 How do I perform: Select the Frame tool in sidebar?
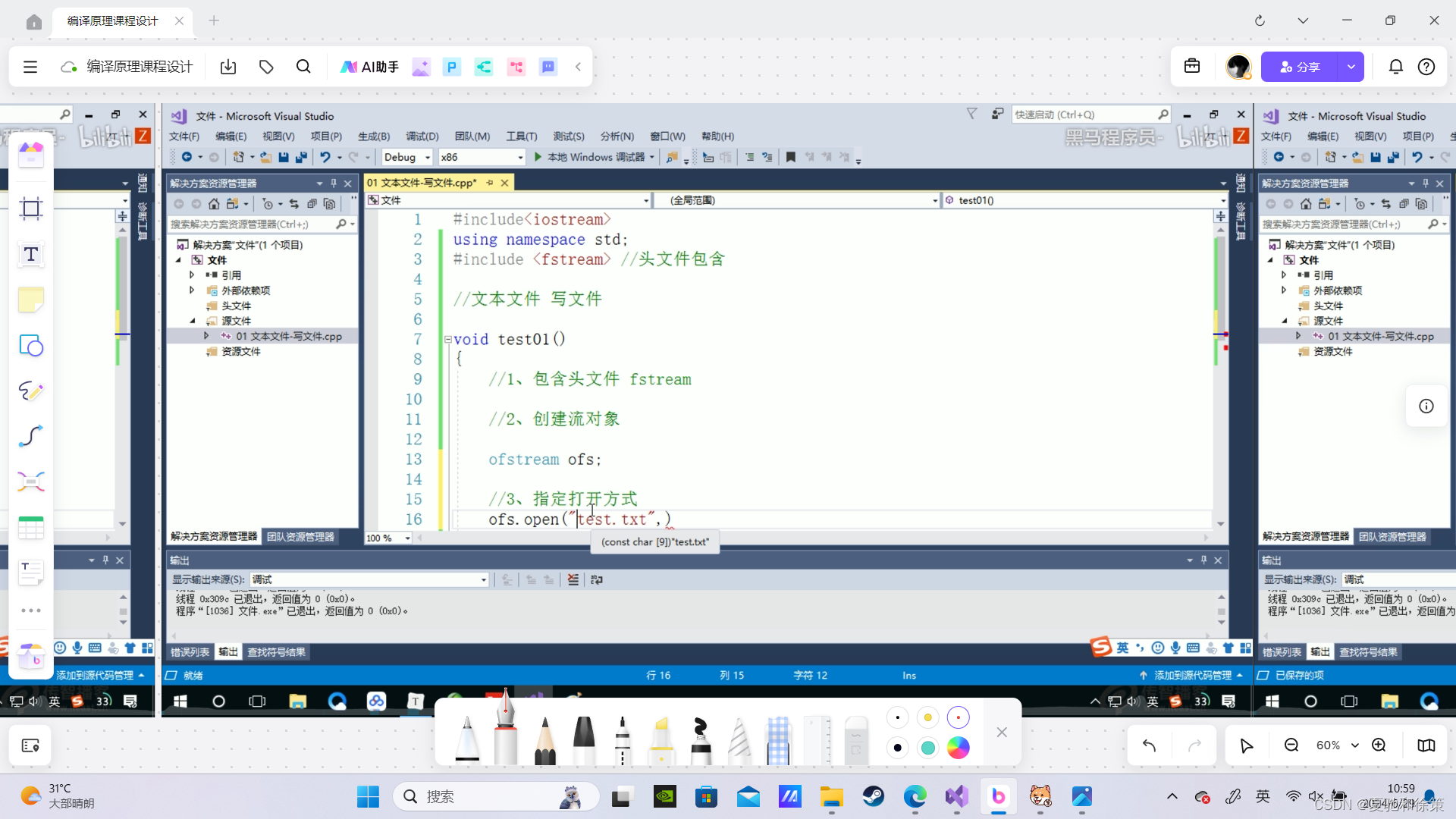[x=31, y=209]
